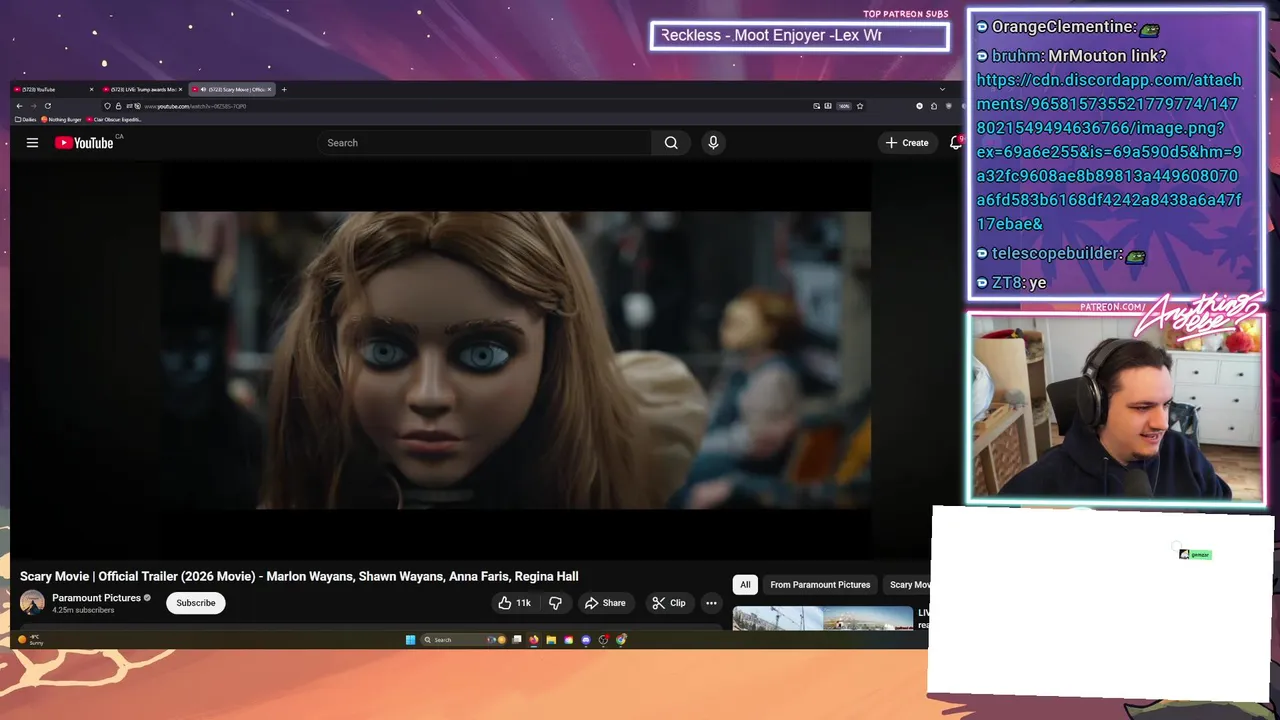
Task: Reset the 160% zoom level indicator
Action: [844, 106]
